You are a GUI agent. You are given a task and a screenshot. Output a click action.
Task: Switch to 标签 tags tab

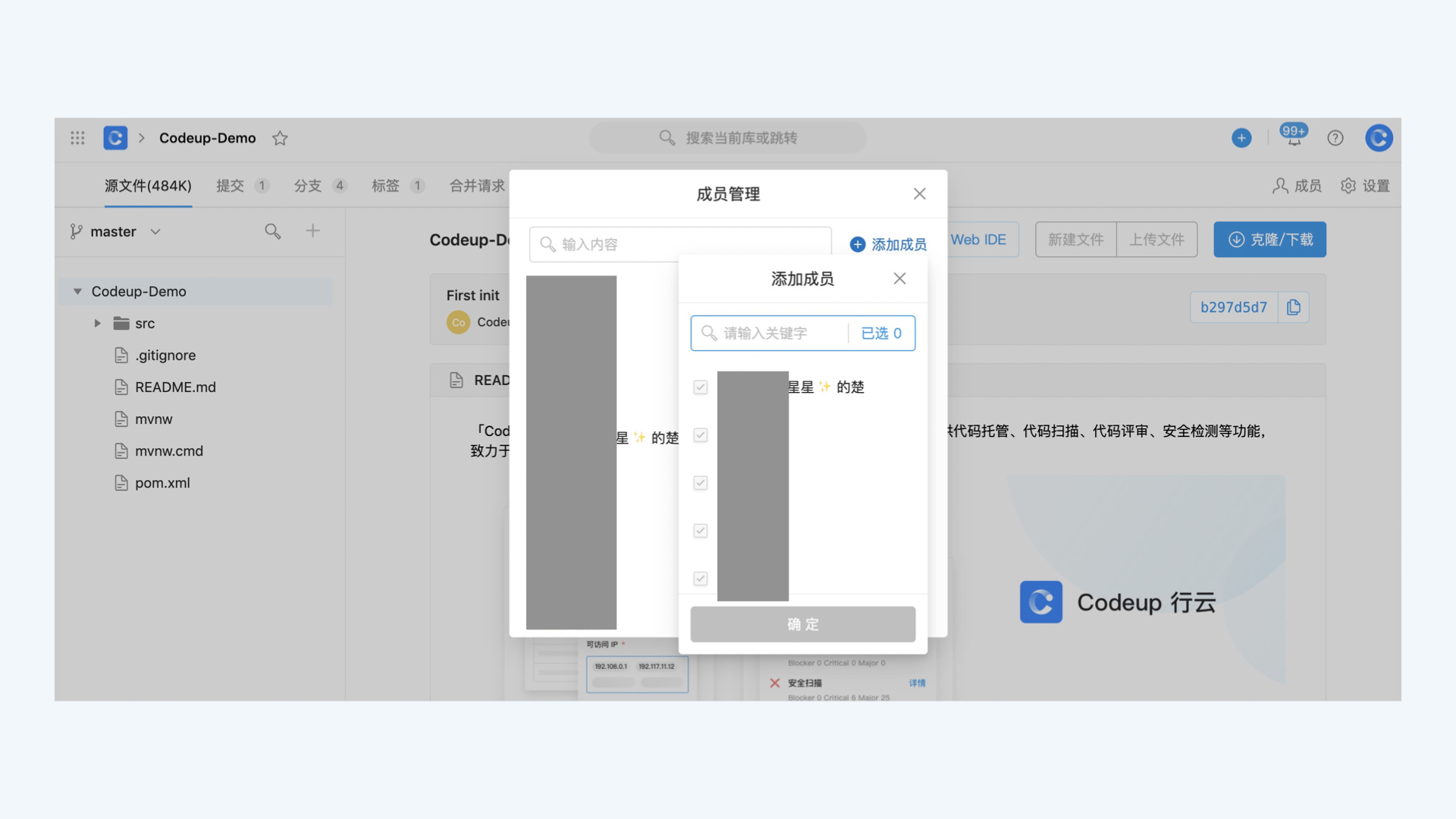click(x=398, y=186)
